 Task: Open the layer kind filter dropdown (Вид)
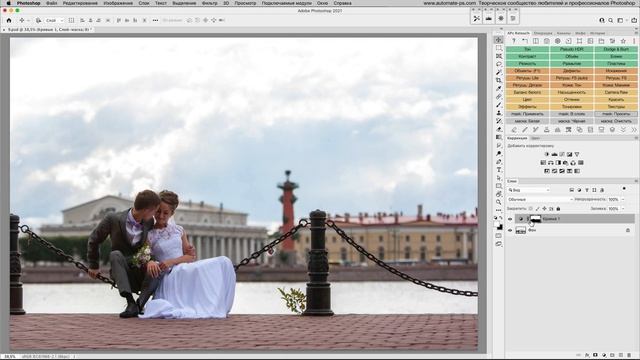coord(529,190)
